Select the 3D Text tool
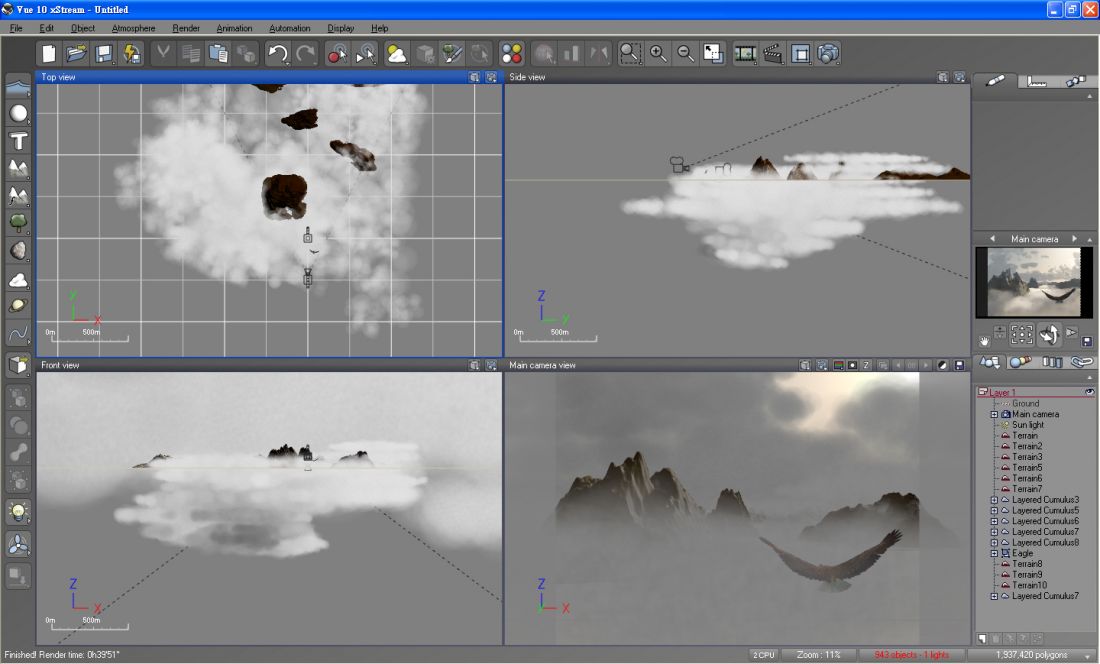 tap(18, 141)
